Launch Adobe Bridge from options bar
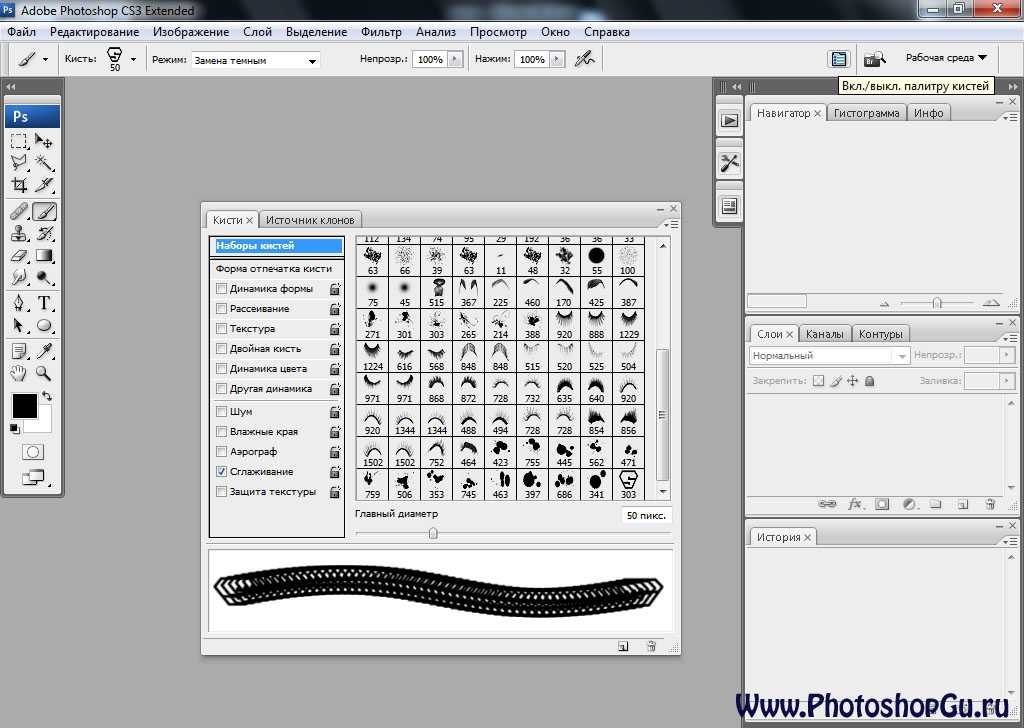1024x728 pixels. [874, 59]
